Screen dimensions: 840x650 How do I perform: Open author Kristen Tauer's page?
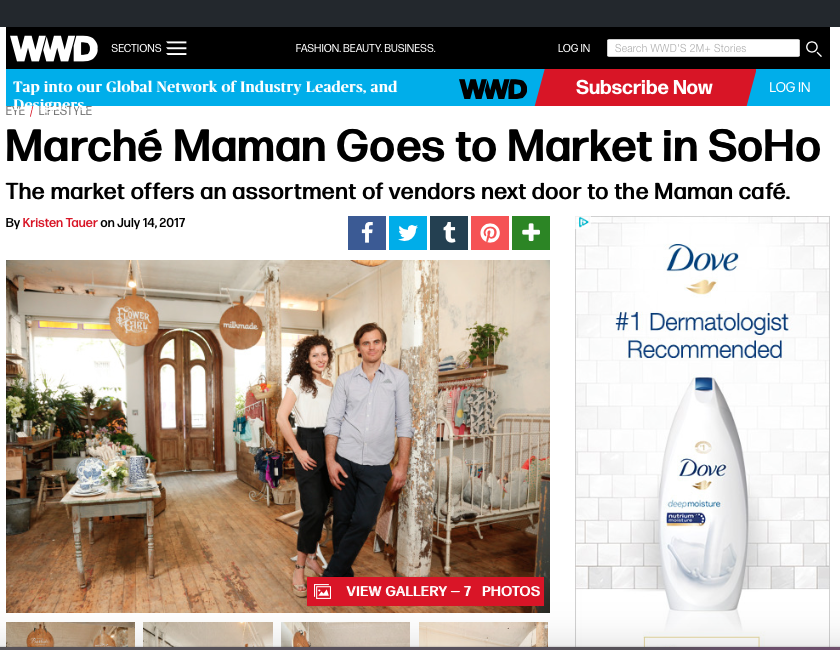tap(60, 223)
